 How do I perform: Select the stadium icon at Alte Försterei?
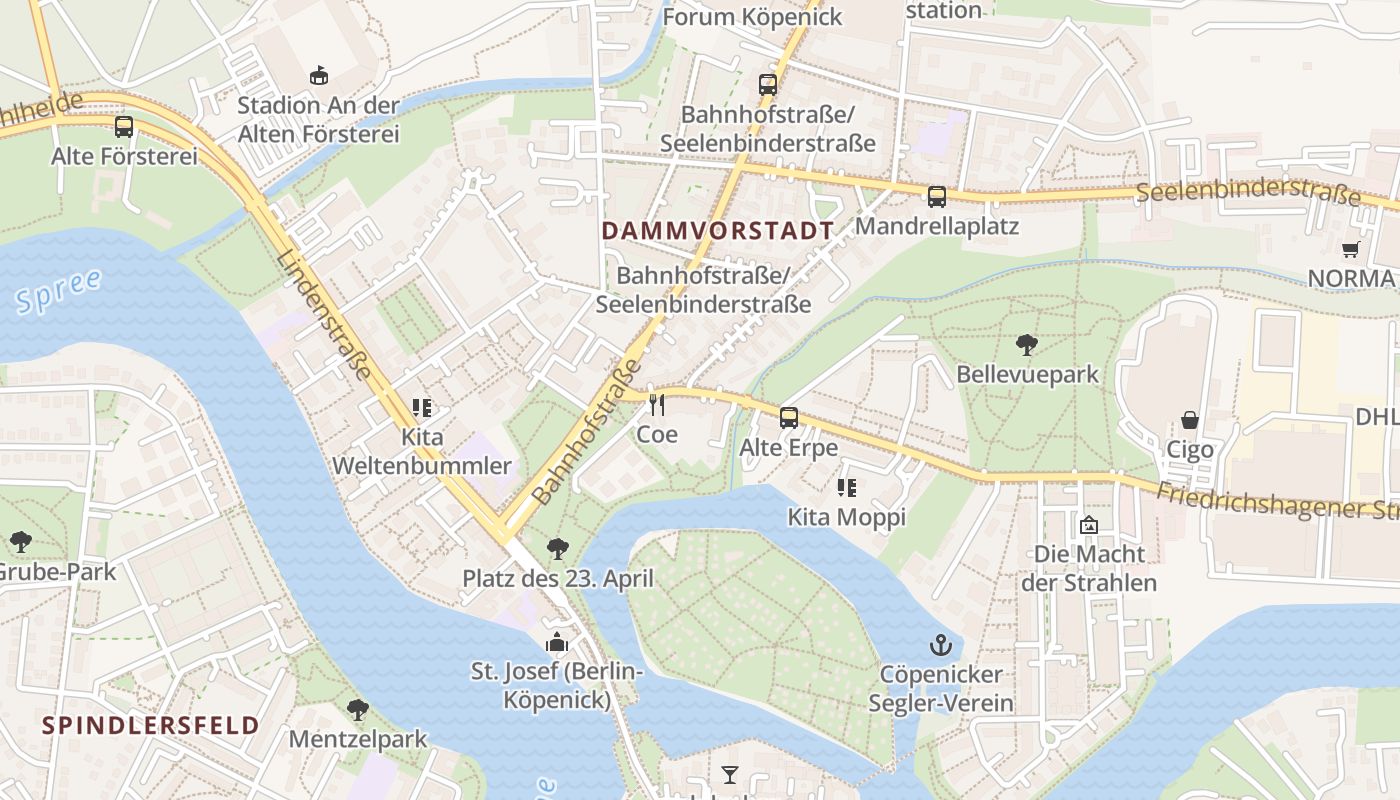[319, 75]
